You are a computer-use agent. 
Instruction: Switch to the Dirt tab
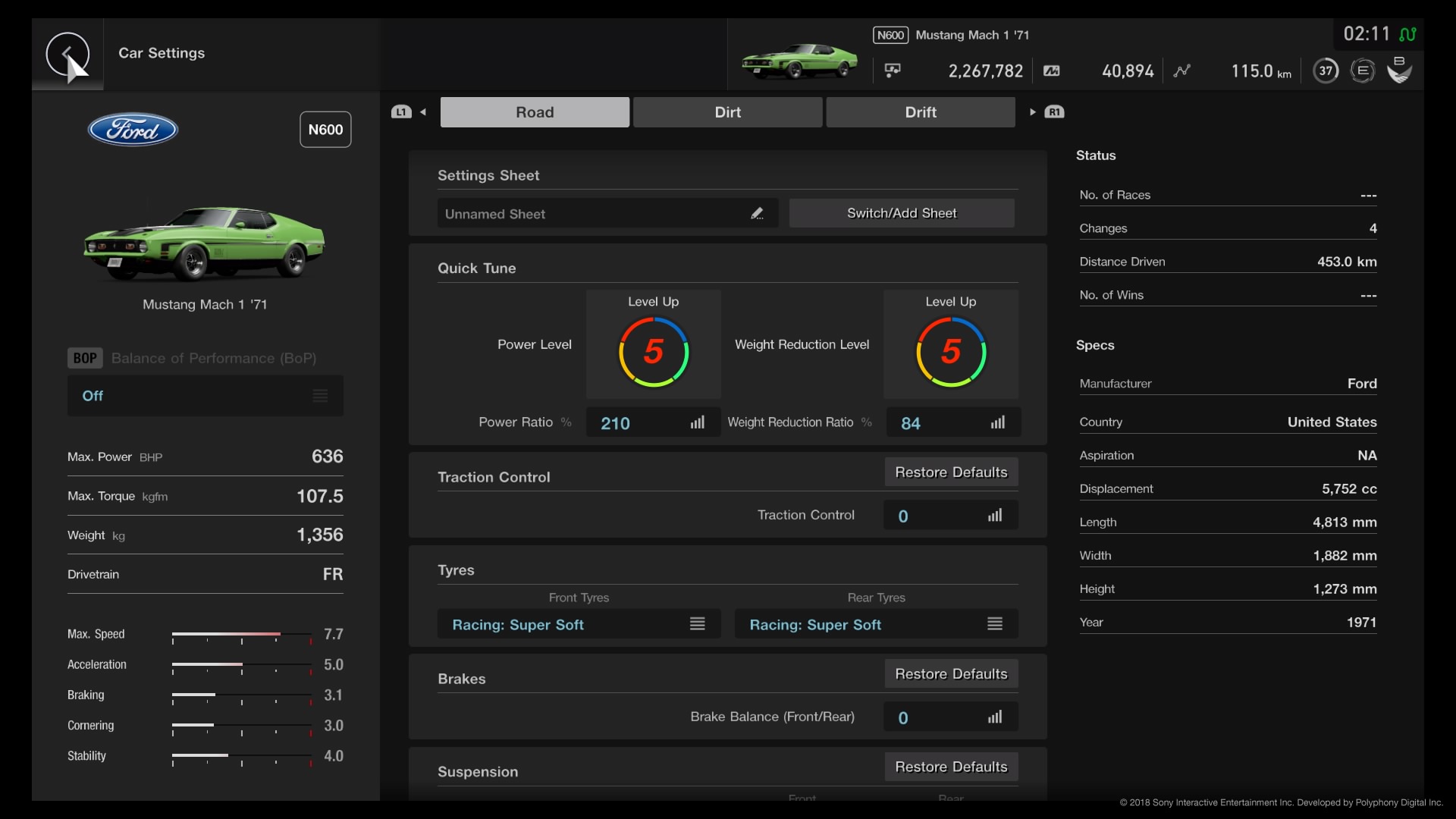[727, 112]
